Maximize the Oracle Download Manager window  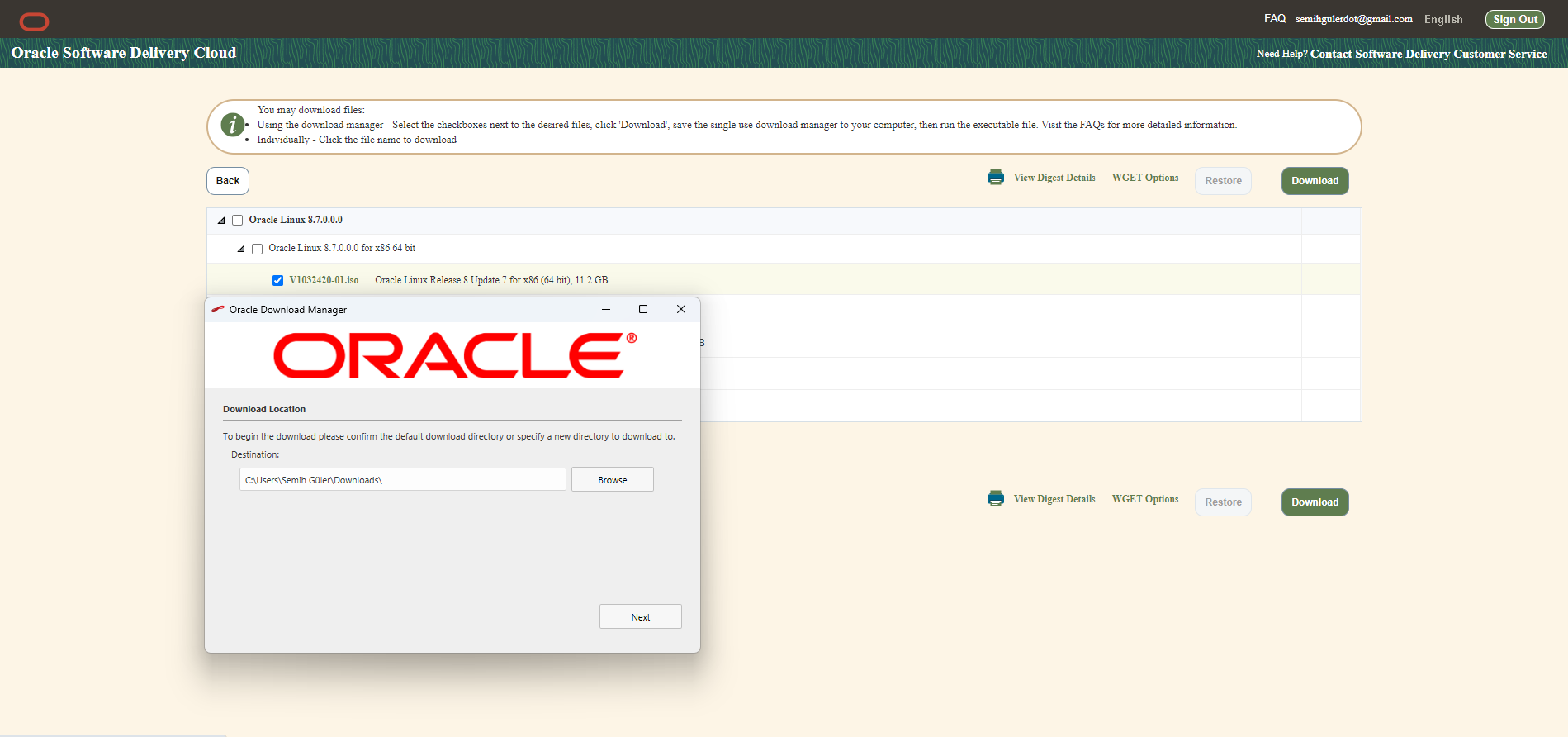coord(643,309)
